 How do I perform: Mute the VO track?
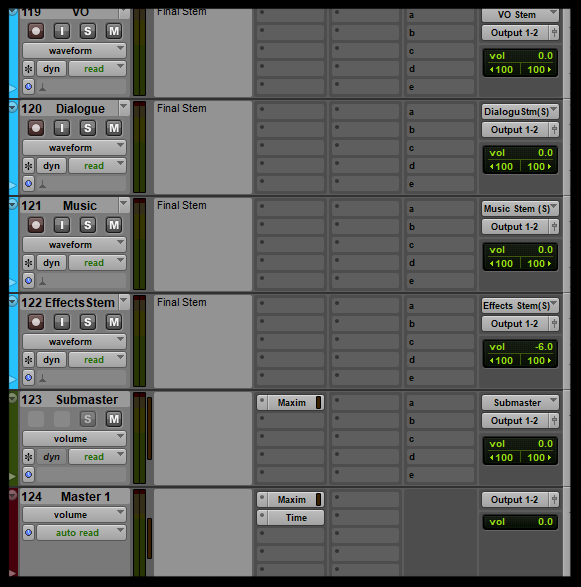tap(114, 31)
